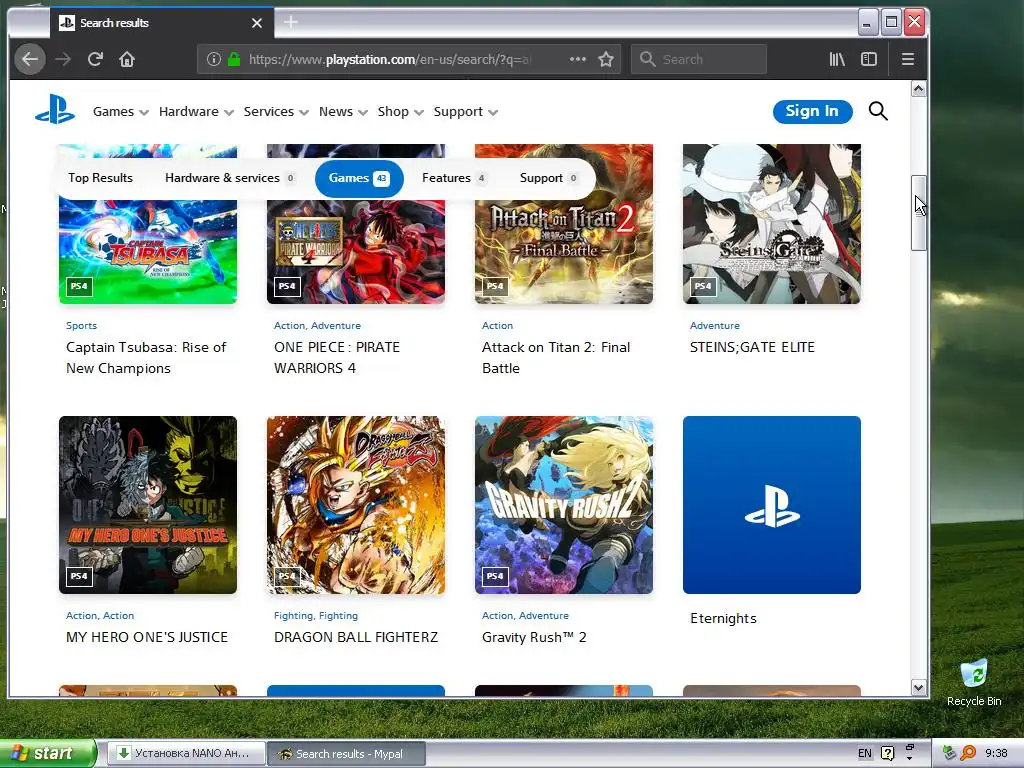Click the Forward arrow in the toolbar
This screenshot has height=768, width=1024.
click(x=63, y=59)
